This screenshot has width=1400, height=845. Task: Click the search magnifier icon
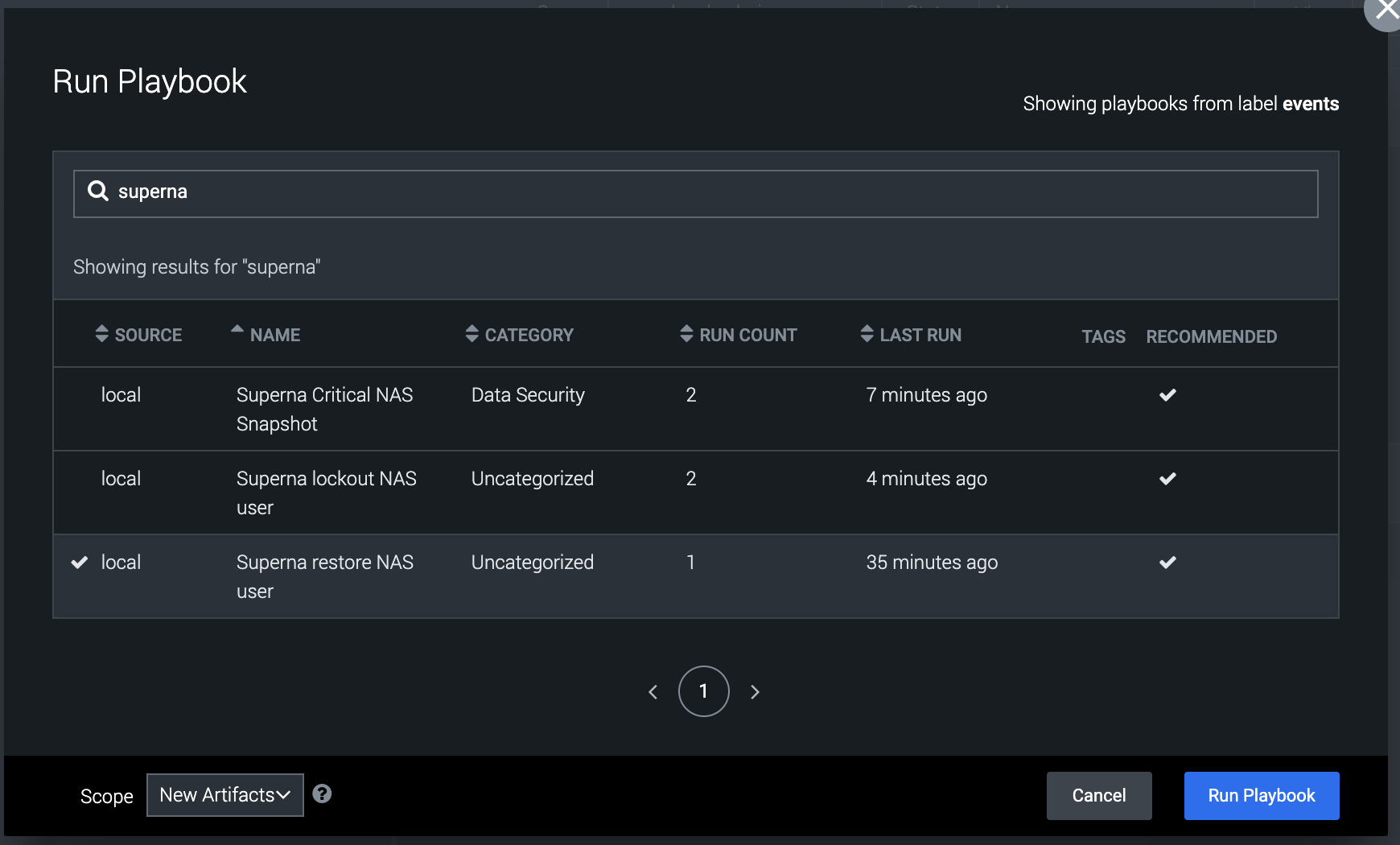98,192
